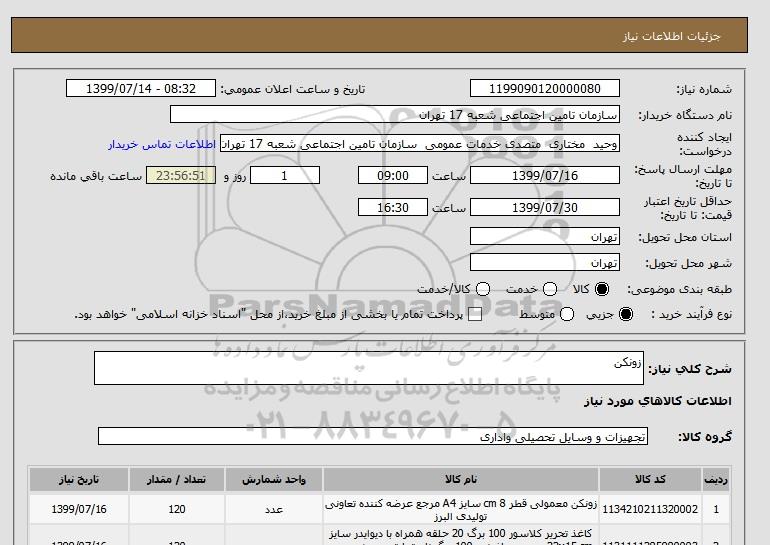
Task: Click the validity time 16:30 field
Action: pos(393,207)
